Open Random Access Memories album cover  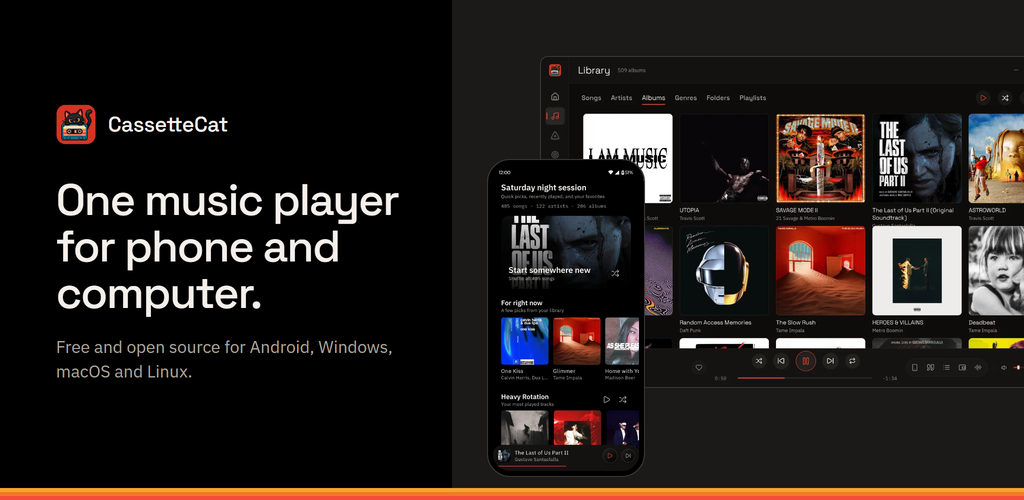pos(724,271)
